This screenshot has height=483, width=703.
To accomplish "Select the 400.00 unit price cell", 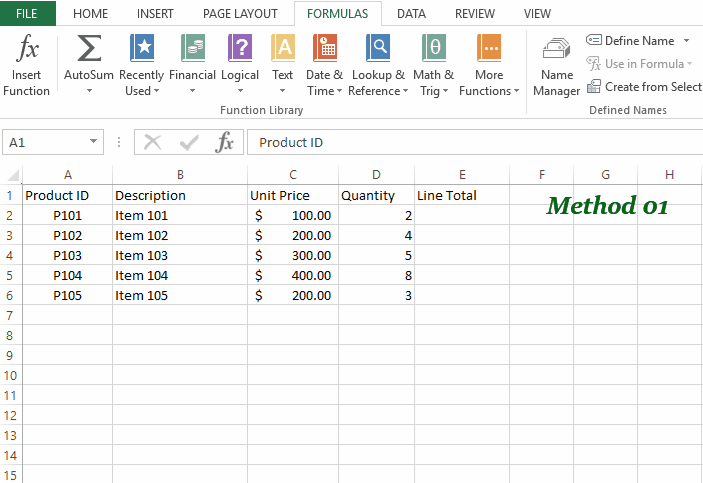I will tap(293, 276).
